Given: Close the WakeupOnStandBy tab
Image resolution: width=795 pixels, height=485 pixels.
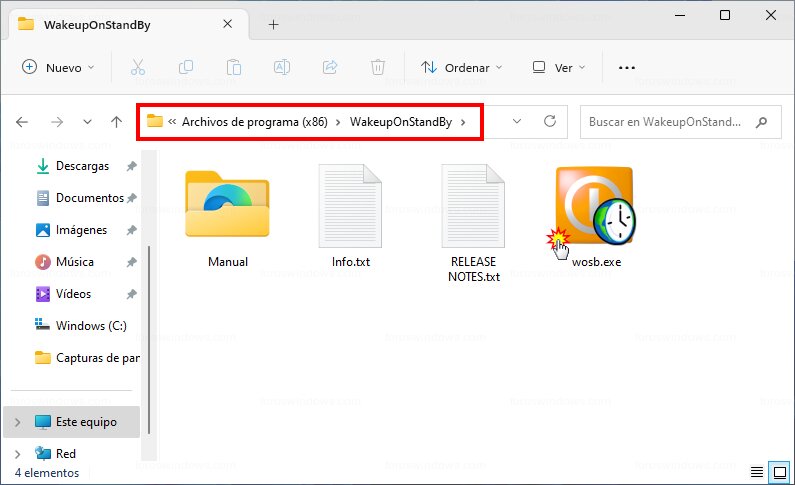Looking at the screenshot, I should pyautogui.click(x=228, y=24).
